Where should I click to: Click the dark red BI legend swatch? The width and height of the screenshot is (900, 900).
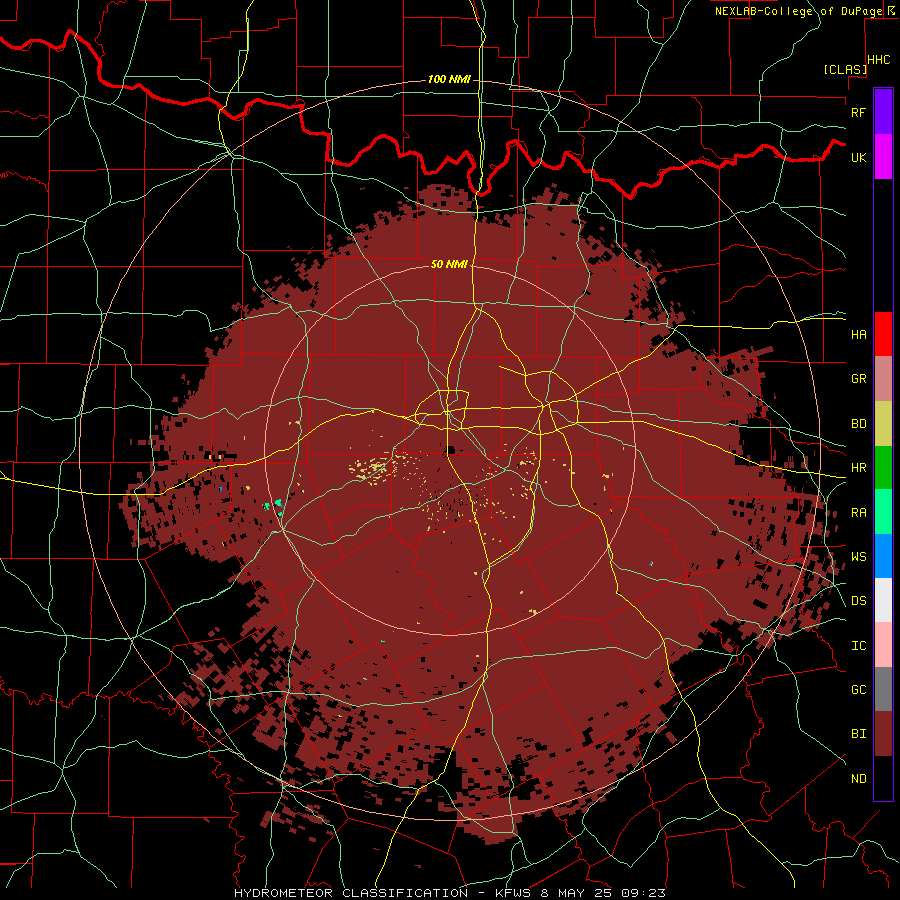[883, 734]
